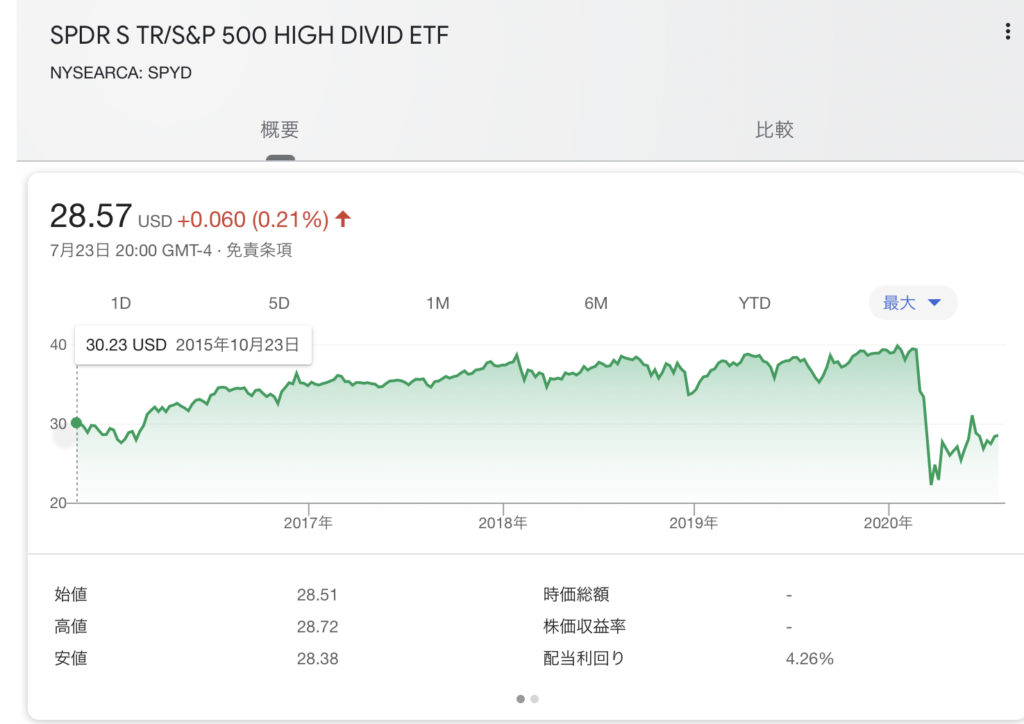Click the first pagination dot
The width and height of the screenshot is (1024, 724).
520,699
